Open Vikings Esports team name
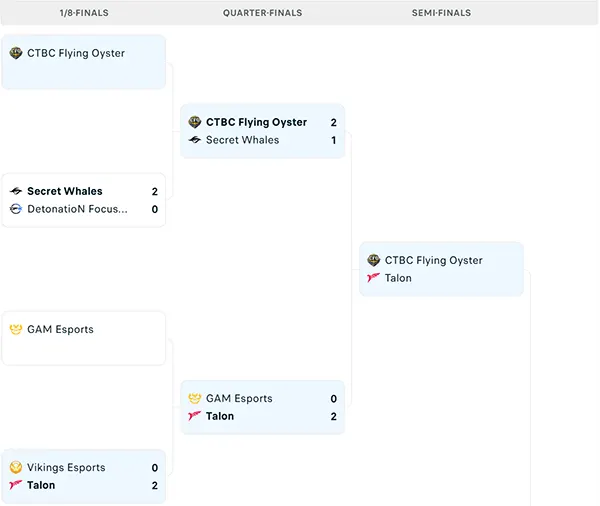Image resolution: width=600 pixels, height=506 pixels. [x=66, y=468]
